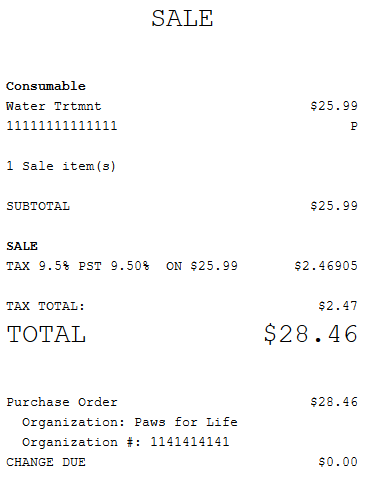Click the '1 Sale item(s)' line
Viewport: 368px width, 478px height.
61,166
